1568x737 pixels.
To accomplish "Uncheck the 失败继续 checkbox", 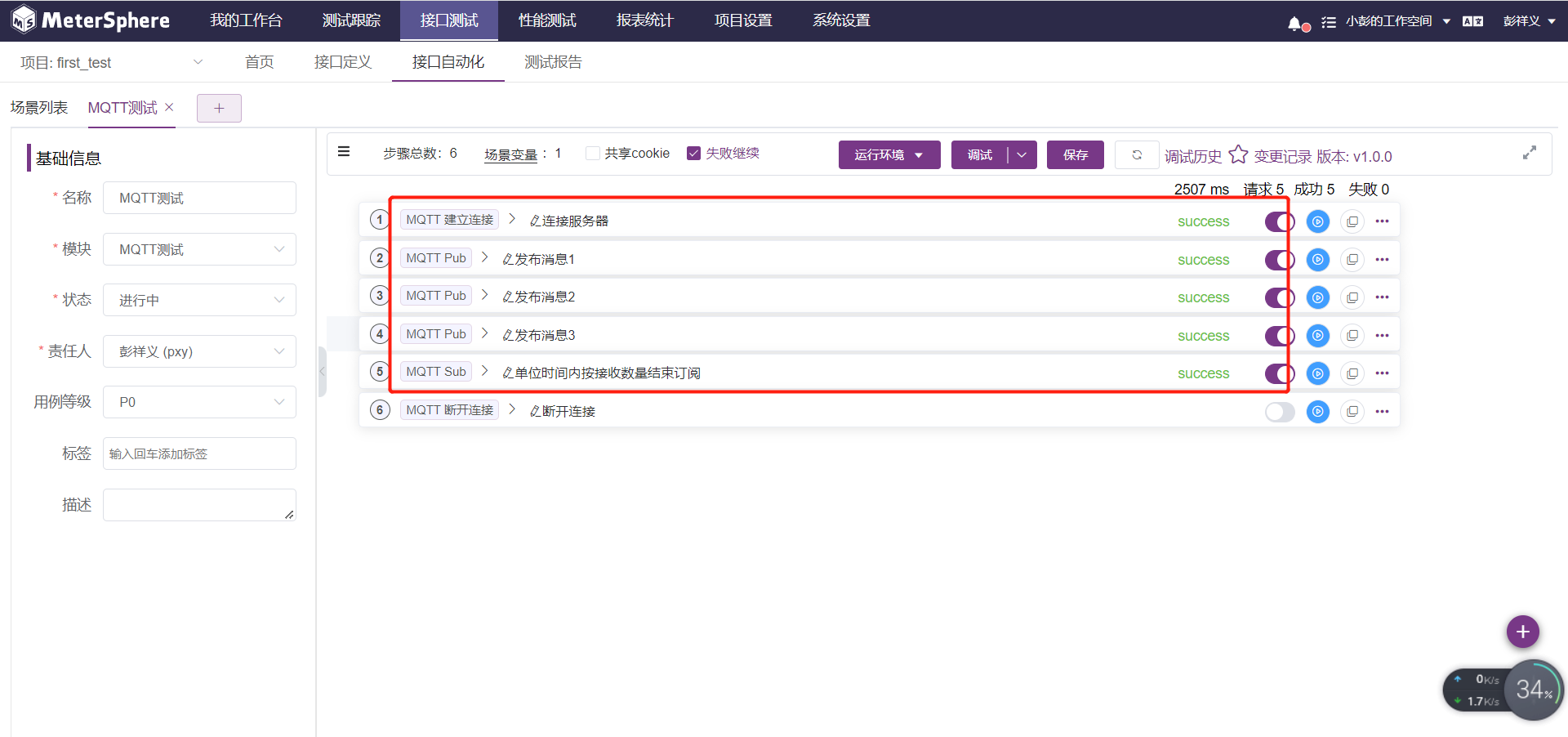I will click(694, 153).
